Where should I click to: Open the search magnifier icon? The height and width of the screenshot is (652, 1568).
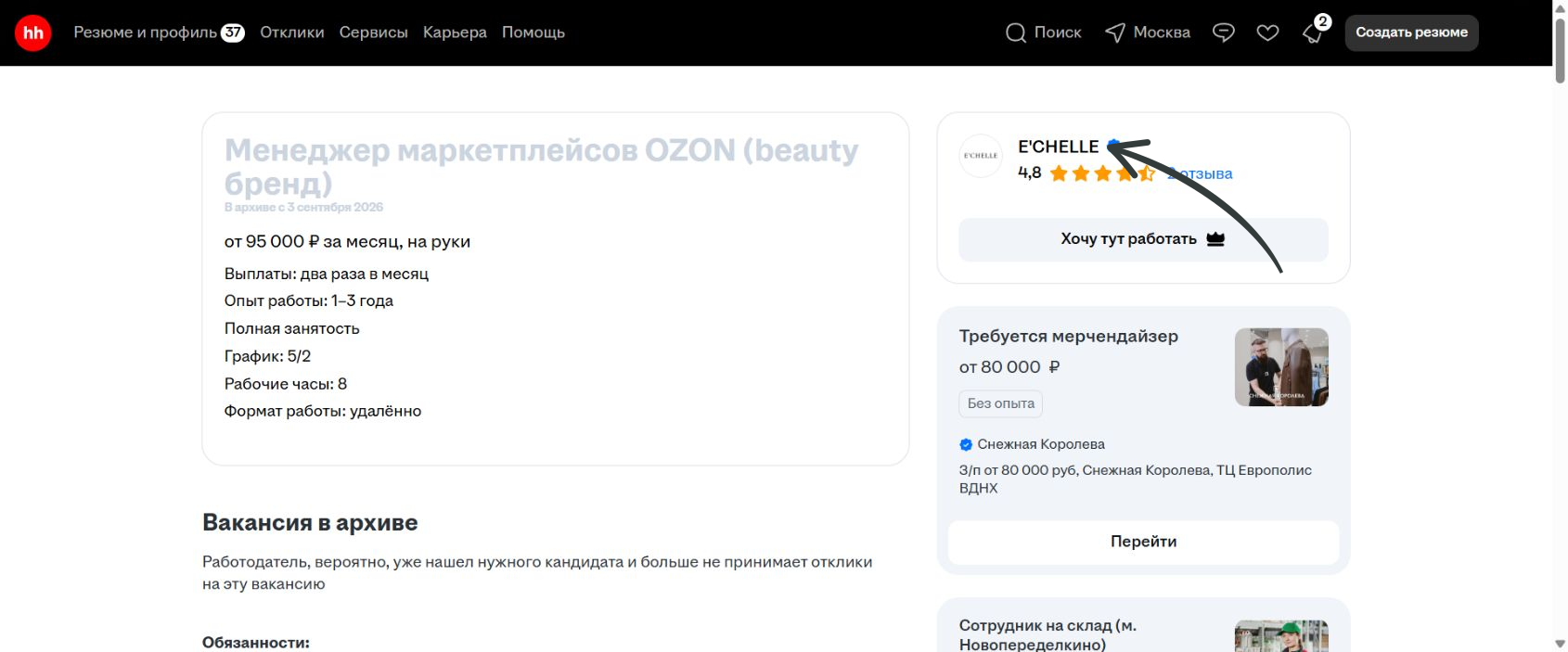(1016, 32)
